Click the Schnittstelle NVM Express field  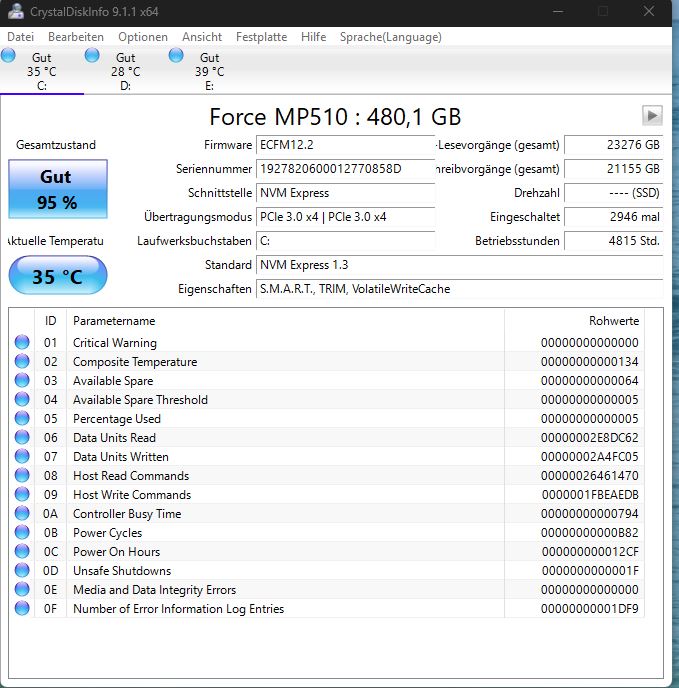tap(345, 193)
